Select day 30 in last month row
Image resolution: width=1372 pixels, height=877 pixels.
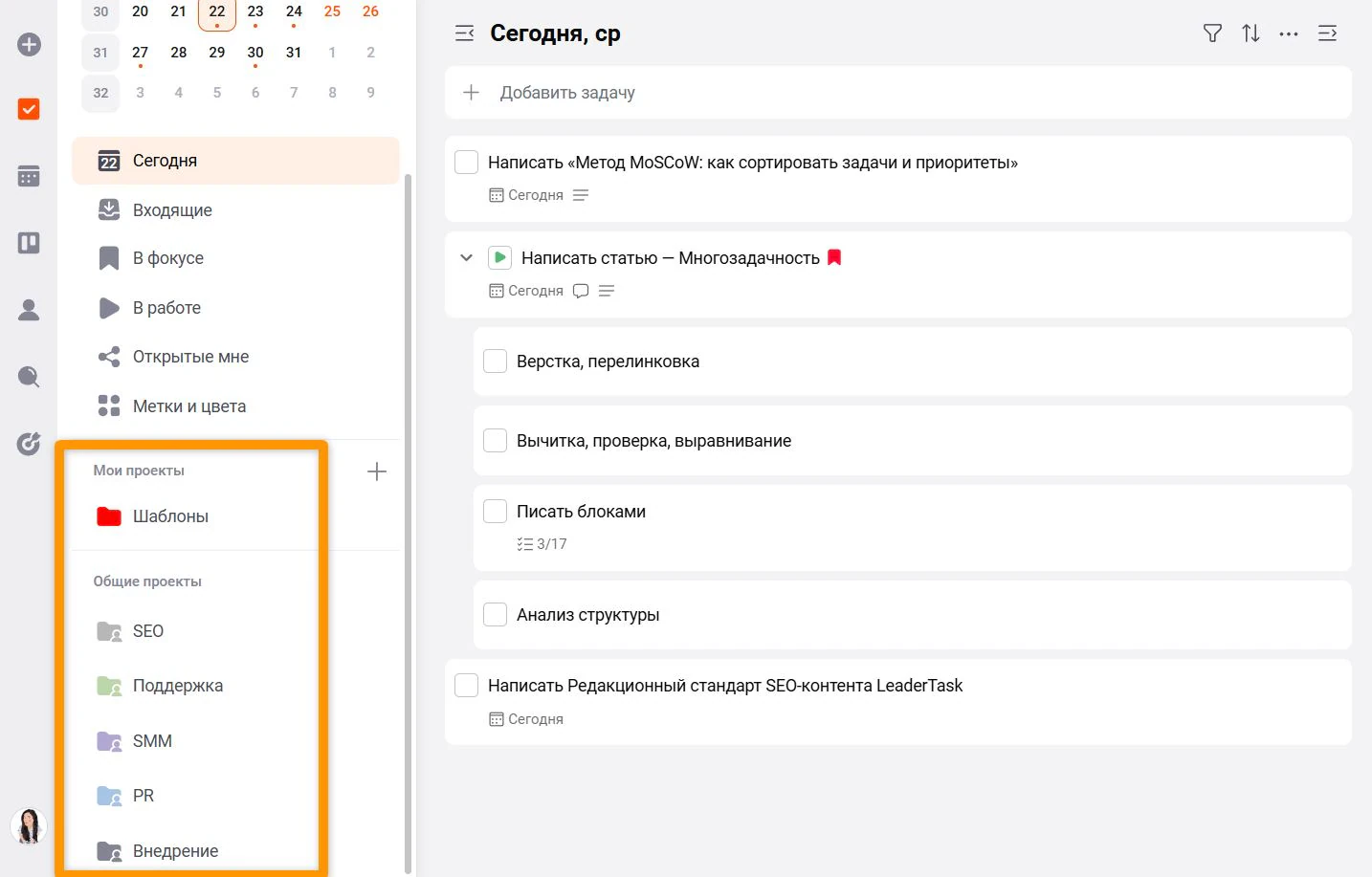[255, 53]
